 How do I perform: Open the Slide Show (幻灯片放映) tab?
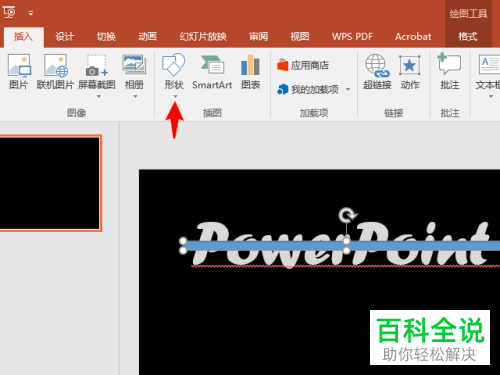tap(203, 36)
